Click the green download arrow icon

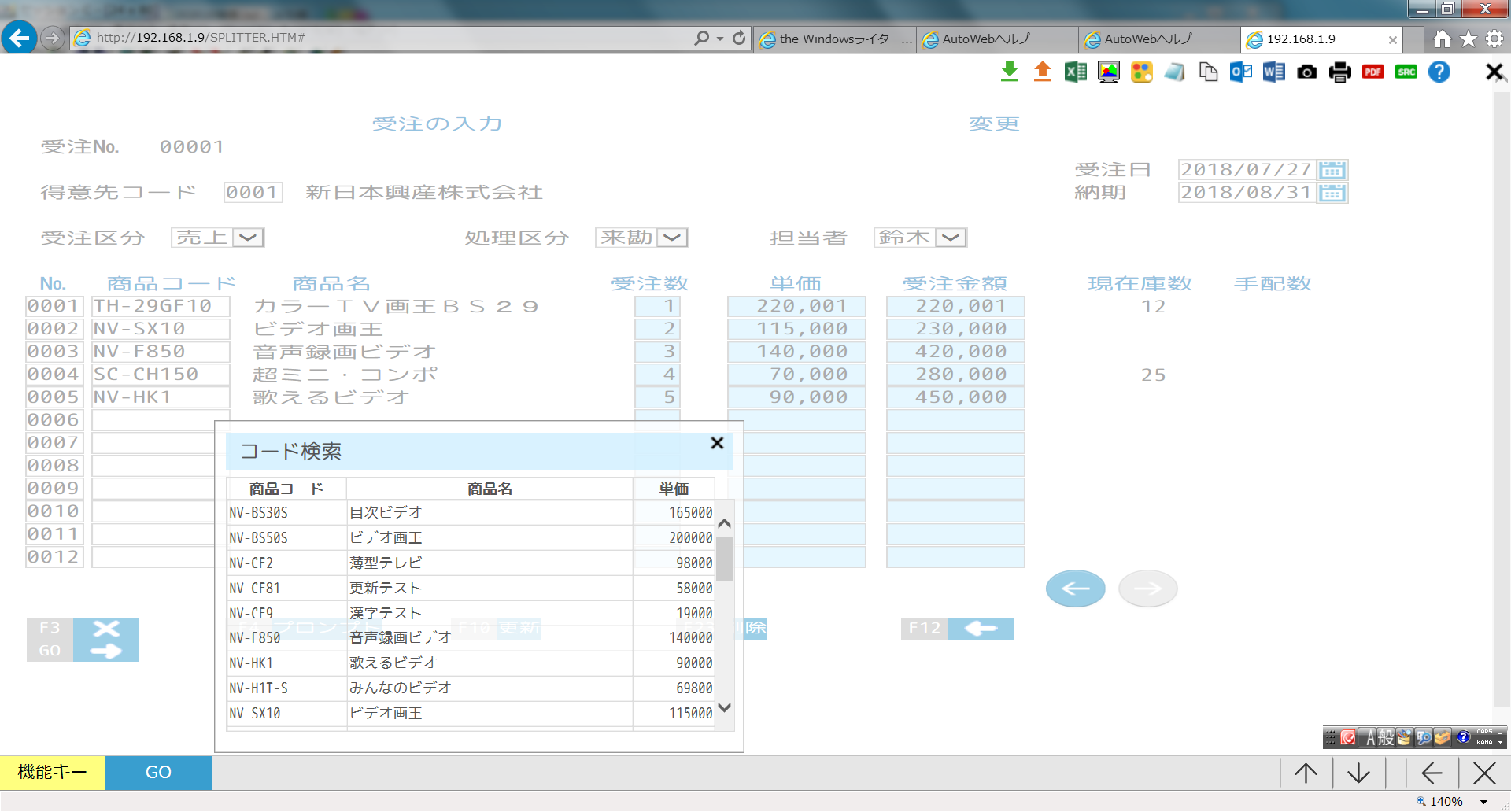click(x=1009, y=72)
